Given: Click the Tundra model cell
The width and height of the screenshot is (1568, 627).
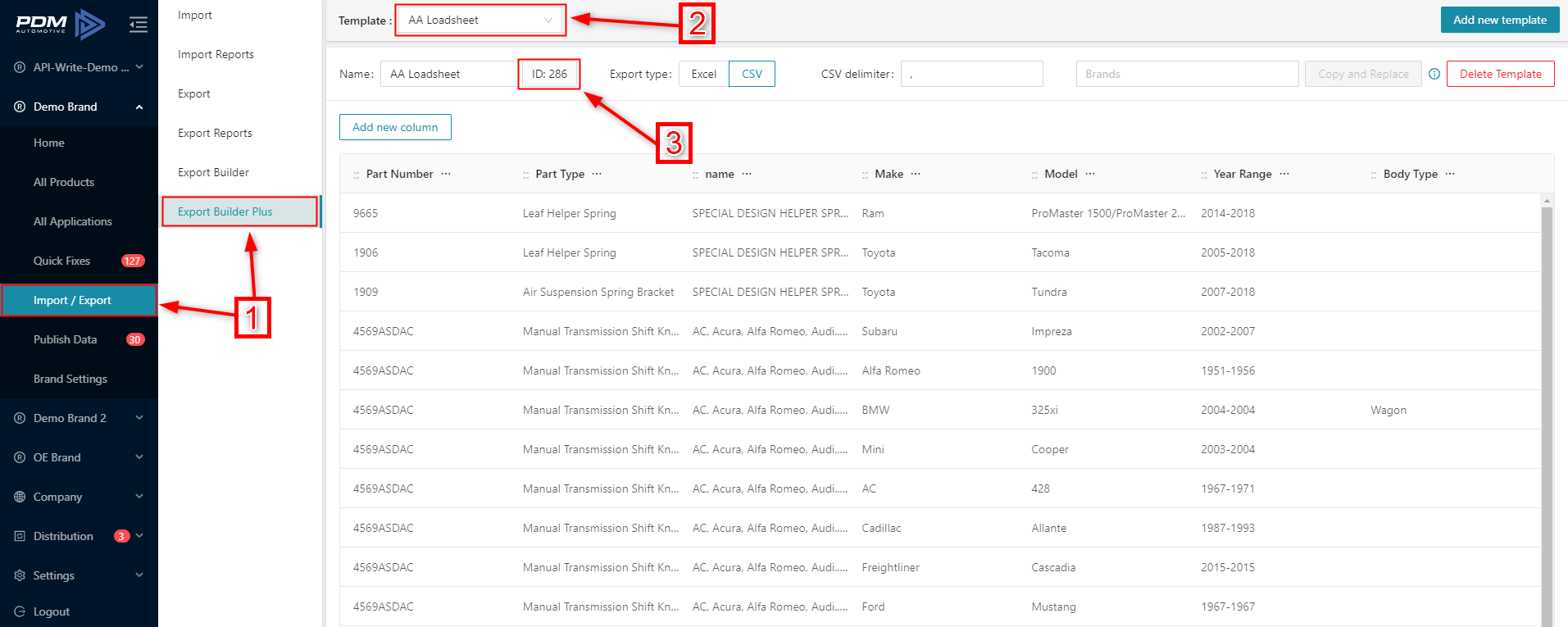Looking at the screenshot, I should click(x=1049, y=292).
